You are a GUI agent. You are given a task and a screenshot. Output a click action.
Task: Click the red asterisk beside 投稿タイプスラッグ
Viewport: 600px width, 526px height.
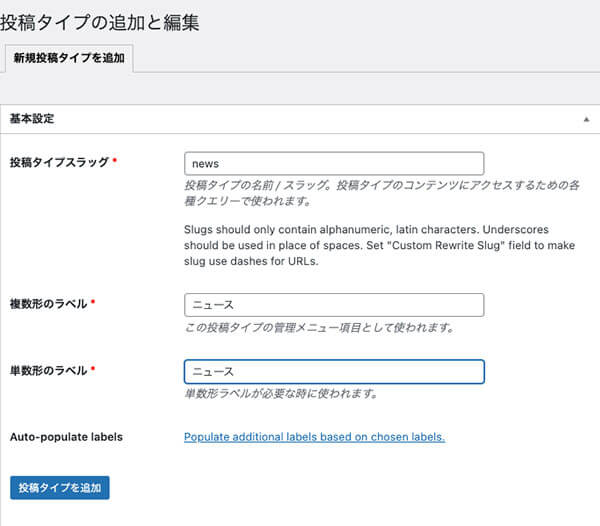pos(115,162)
